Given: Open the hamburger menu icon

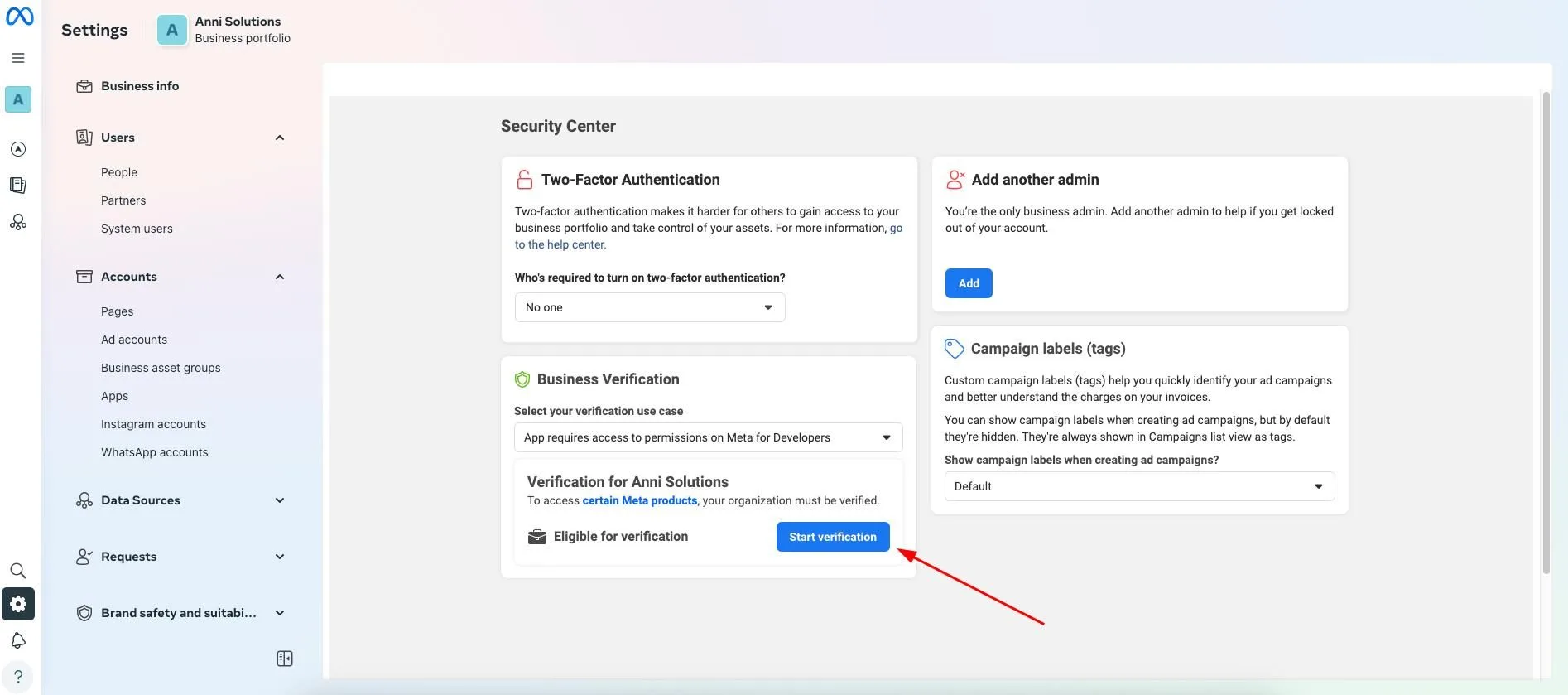Looking at the screenshot, I should [18, 58].
